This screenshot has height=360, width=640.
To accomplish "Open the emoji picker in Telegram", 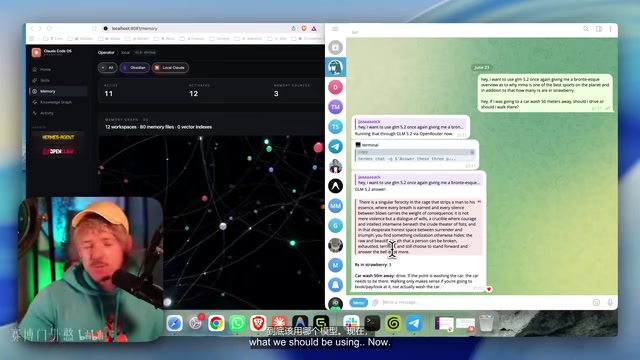I will tap(596, 302).
